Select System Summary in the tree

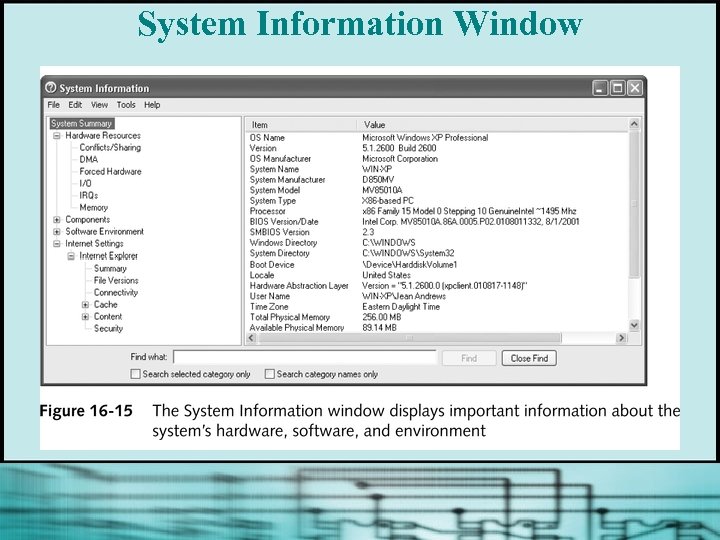[81, 124]
